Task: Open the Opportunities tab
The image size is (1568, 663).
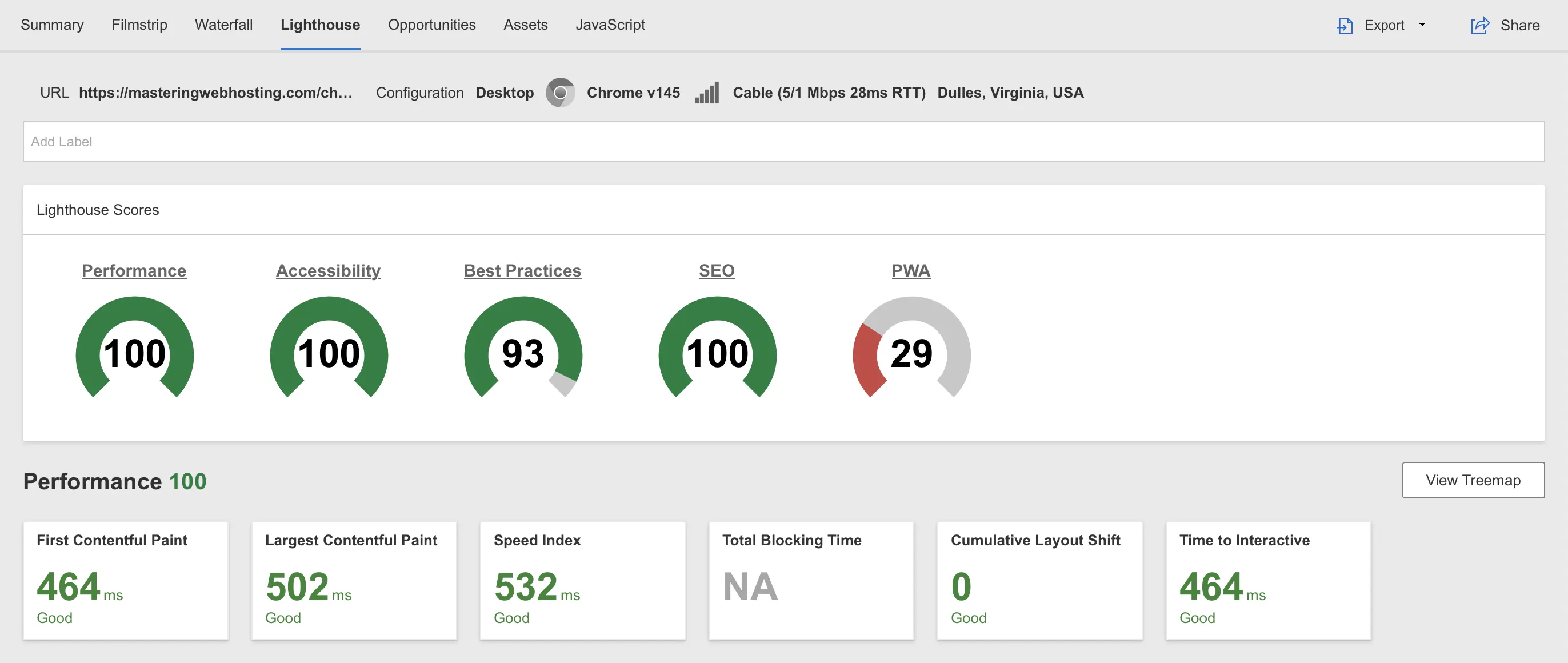Action: [x=431, y=25]
